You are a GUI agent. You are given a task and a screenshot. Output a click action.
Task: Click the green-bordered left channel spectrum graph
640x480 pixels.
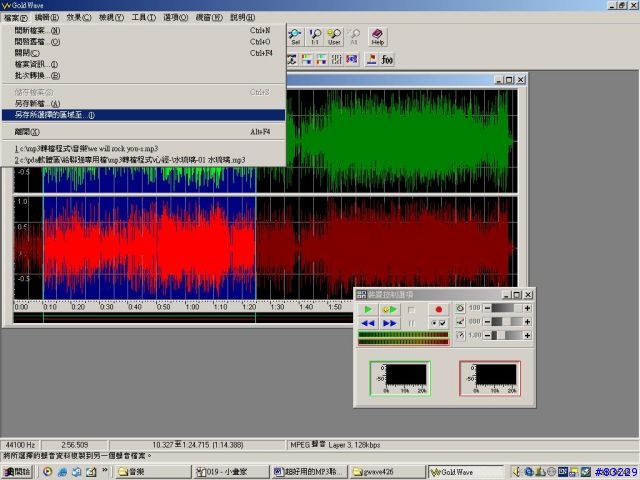400,378
